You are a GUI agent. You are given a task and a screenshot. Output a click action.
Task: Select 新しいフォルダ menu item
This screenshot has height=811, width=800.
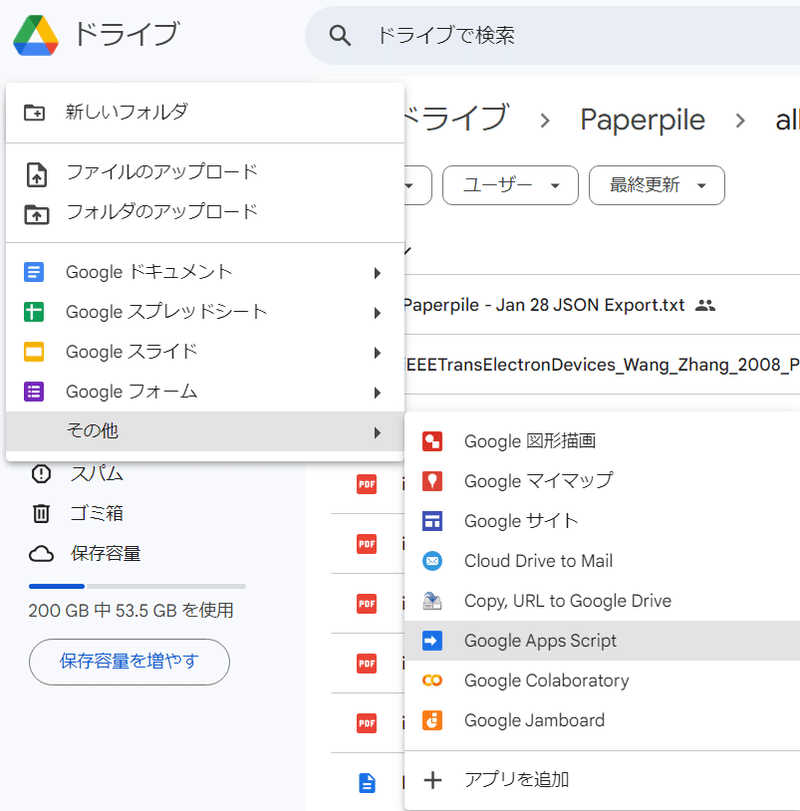click(x=205, y=112)
